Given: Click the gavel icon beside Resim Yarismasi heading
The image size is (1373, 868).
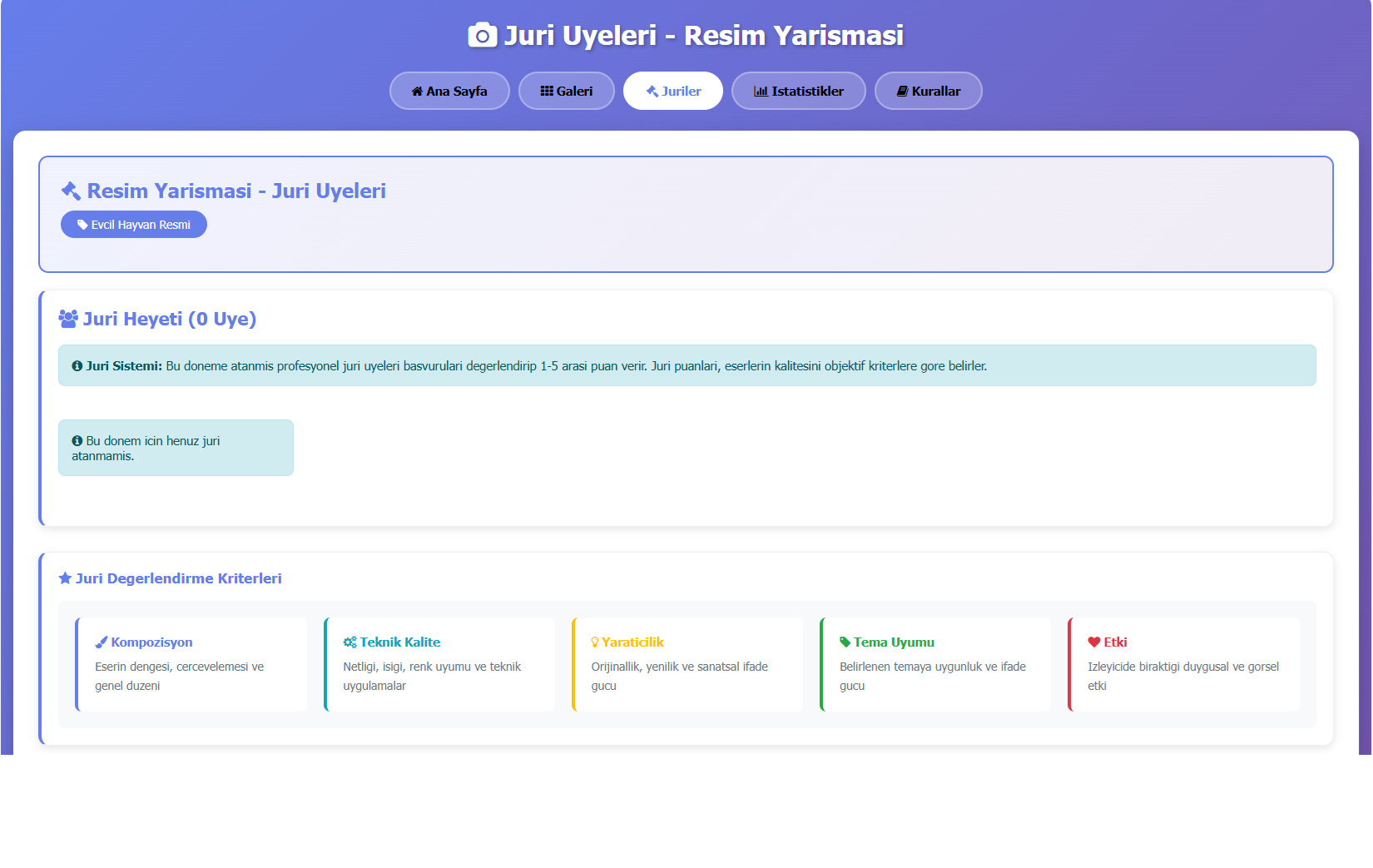Looking at the screenshot, I should 71,191.
